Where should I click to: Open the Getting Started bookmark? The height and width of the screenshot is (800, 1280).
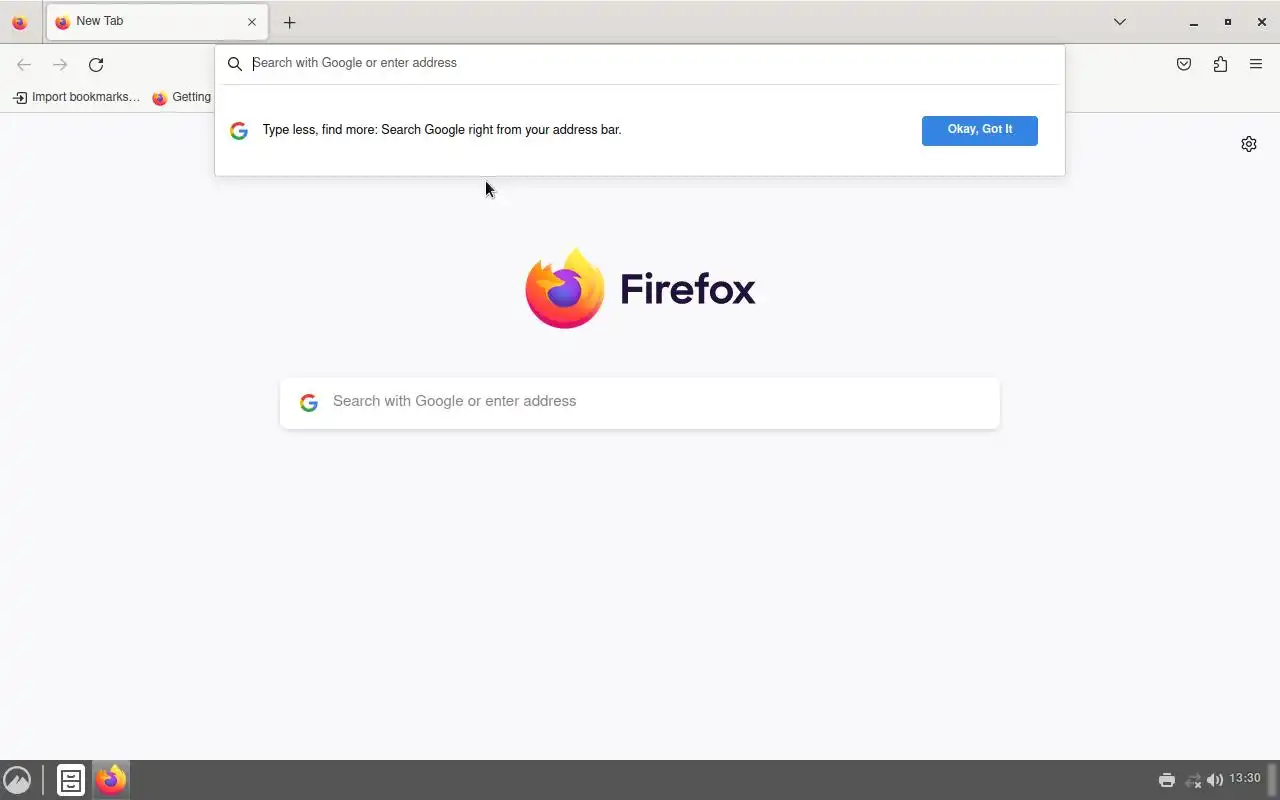click(x=181, y=97)
